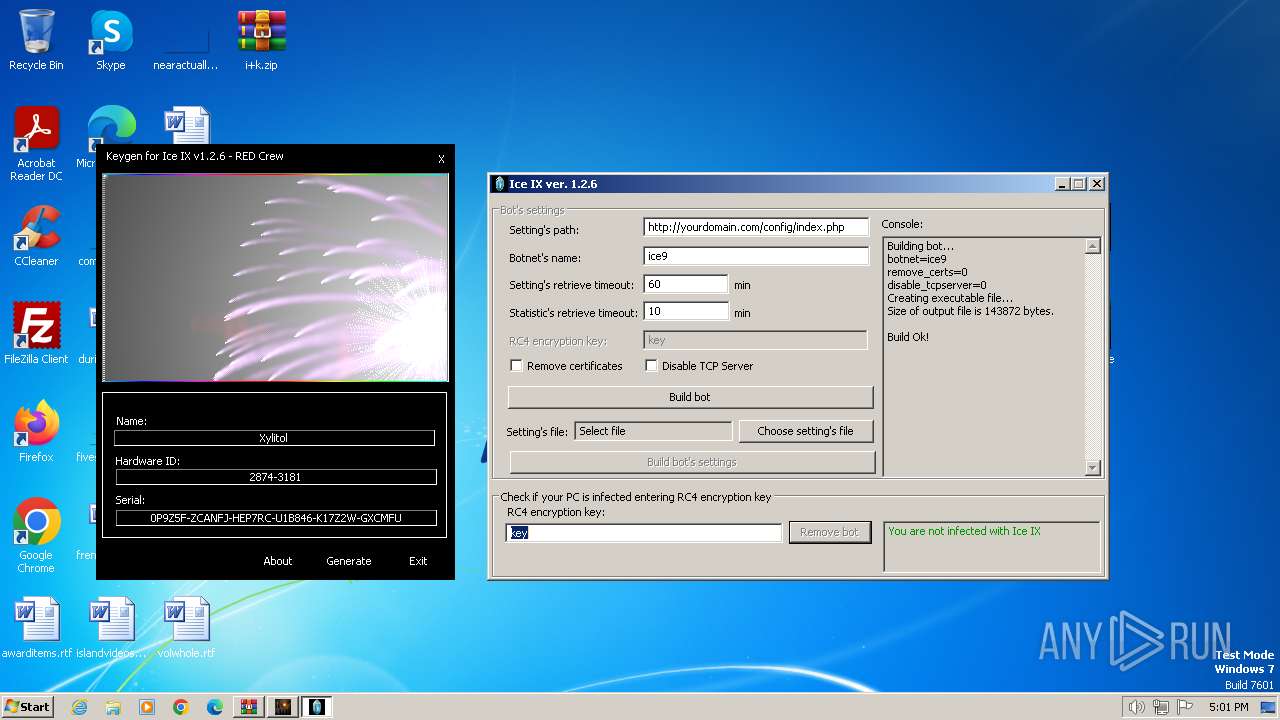Toggle Remove certificates checkbox
The height and width of the screenshot is (720, 1280).
(516, 366)
